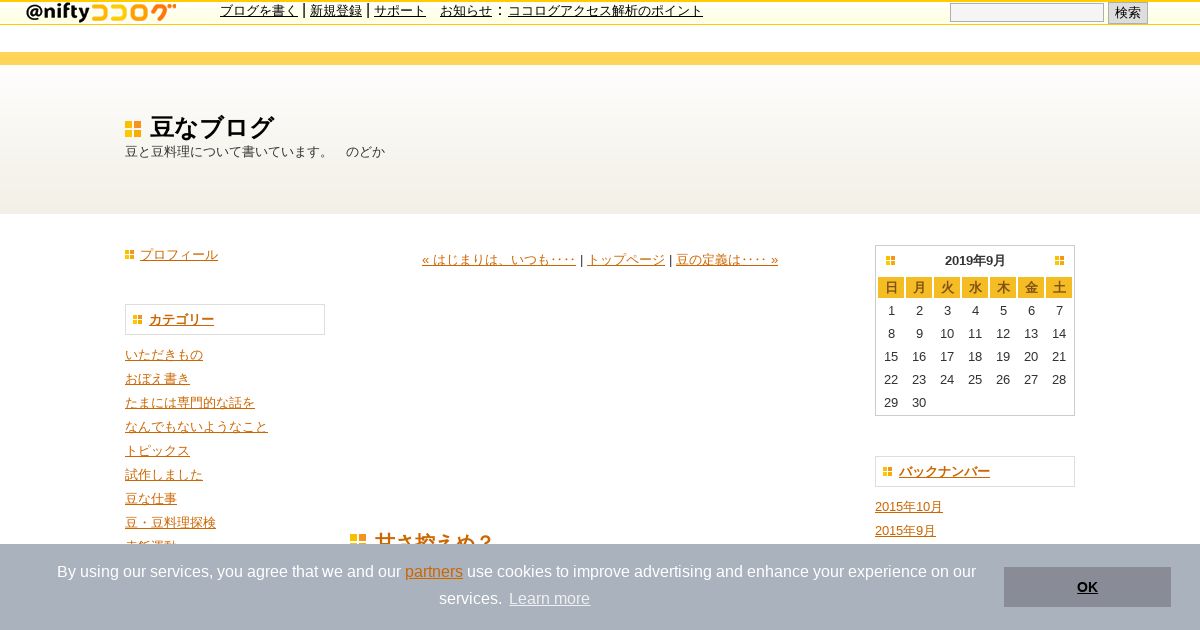Open カテゴリー heading link
This screenshot has height=630, width=1200.
point(181,320)
